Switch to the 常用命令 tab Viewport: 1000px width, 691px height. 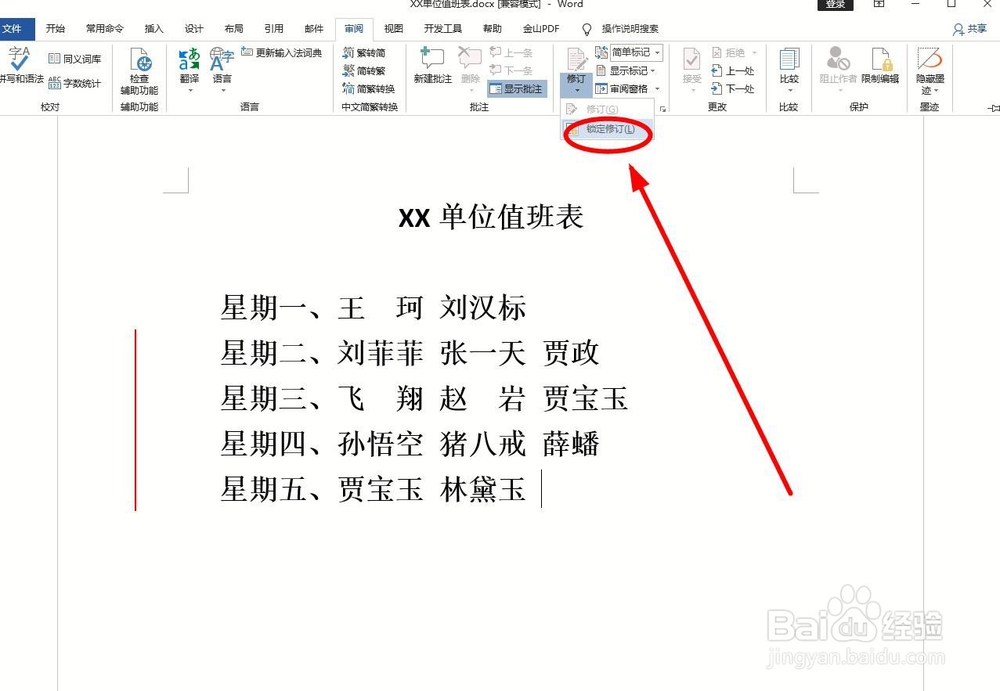105,29
